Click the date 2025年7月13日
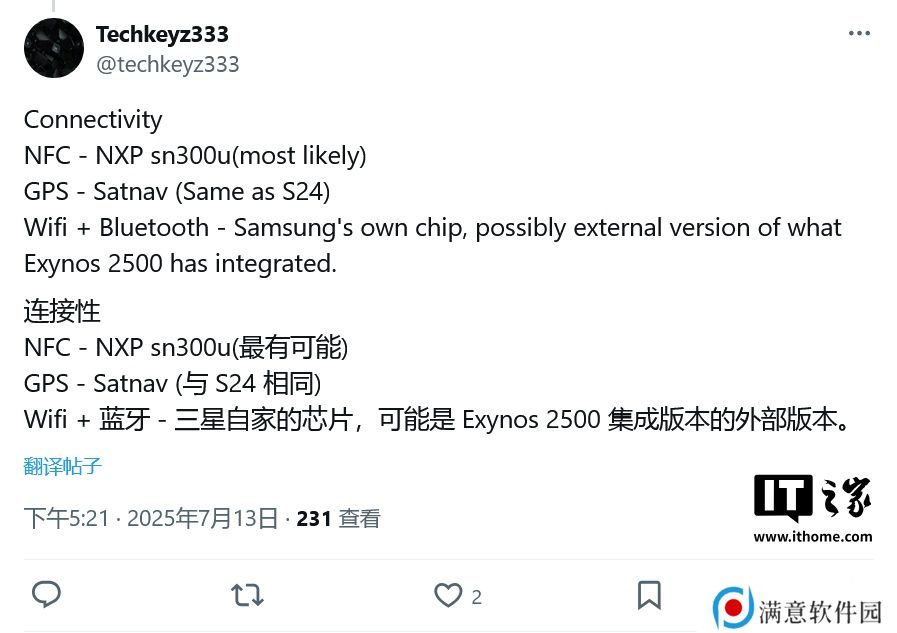 coord(203,519)
